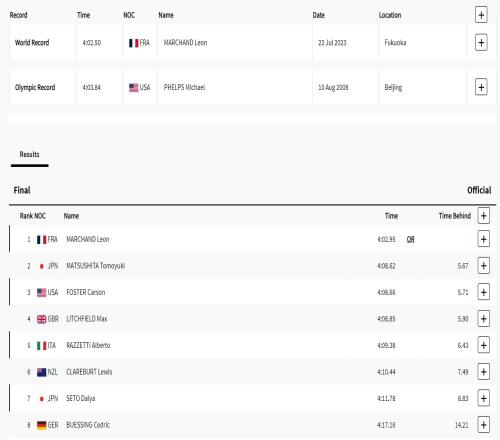Expand all results via Time Behind plus
500x440 pixels.
[483, 216]
